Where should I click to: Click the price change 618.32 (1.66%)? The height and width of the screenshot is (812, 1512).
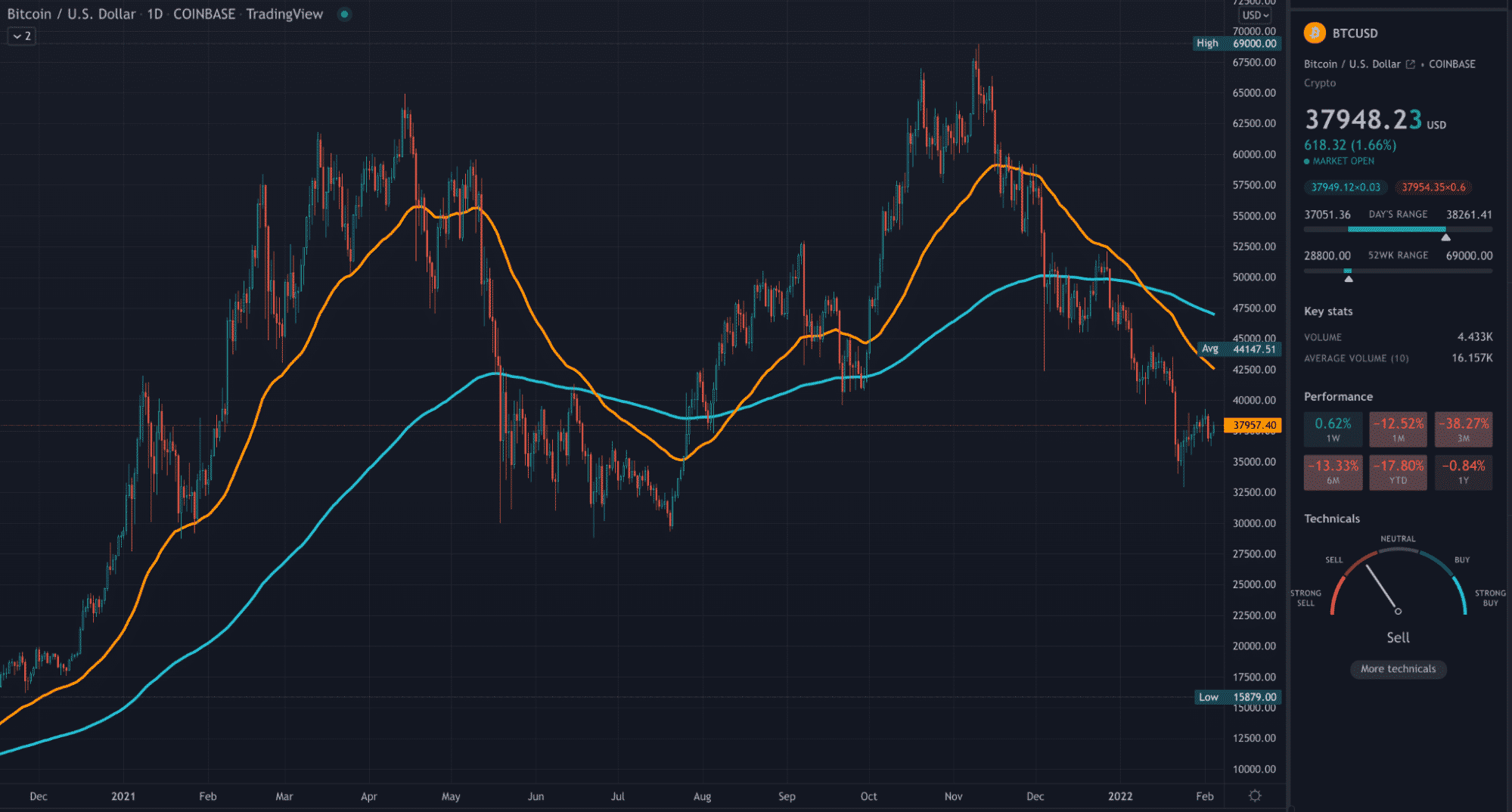click(1350, 144)
